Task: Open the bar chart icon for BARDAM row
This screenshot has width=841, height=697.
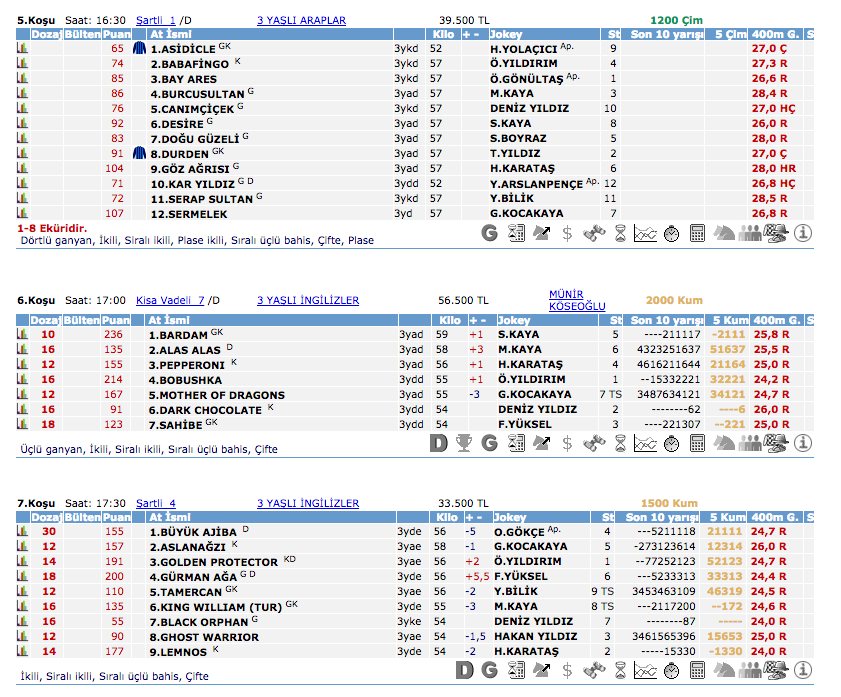Action: click(22, 335)
